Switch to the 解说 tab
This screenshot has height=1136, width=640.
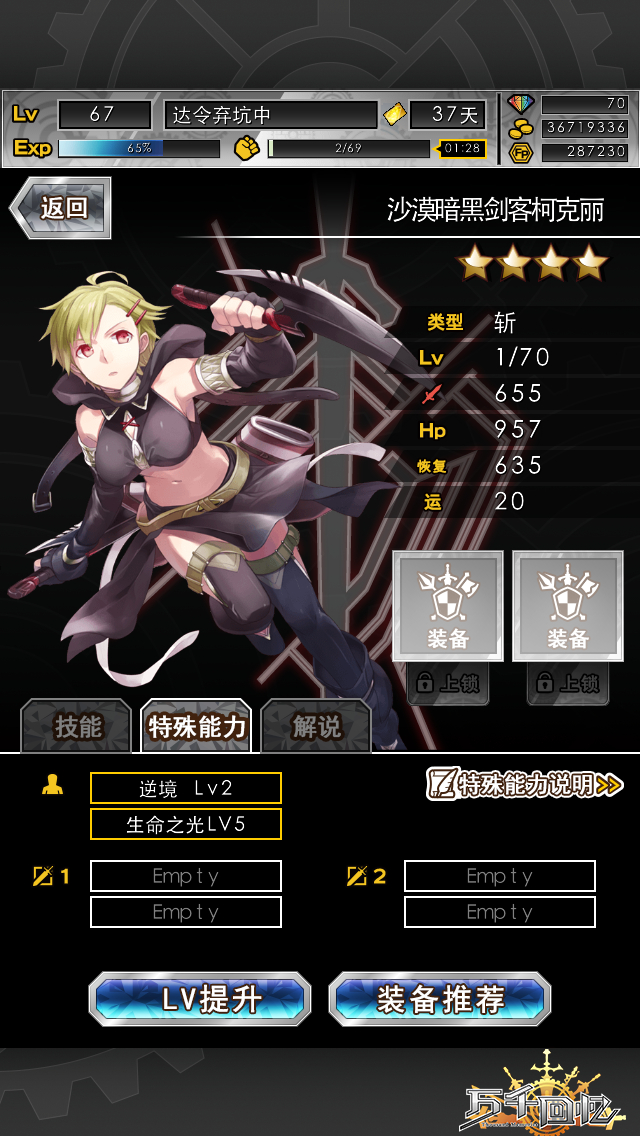pyautogui.click(x=316, y=727)
